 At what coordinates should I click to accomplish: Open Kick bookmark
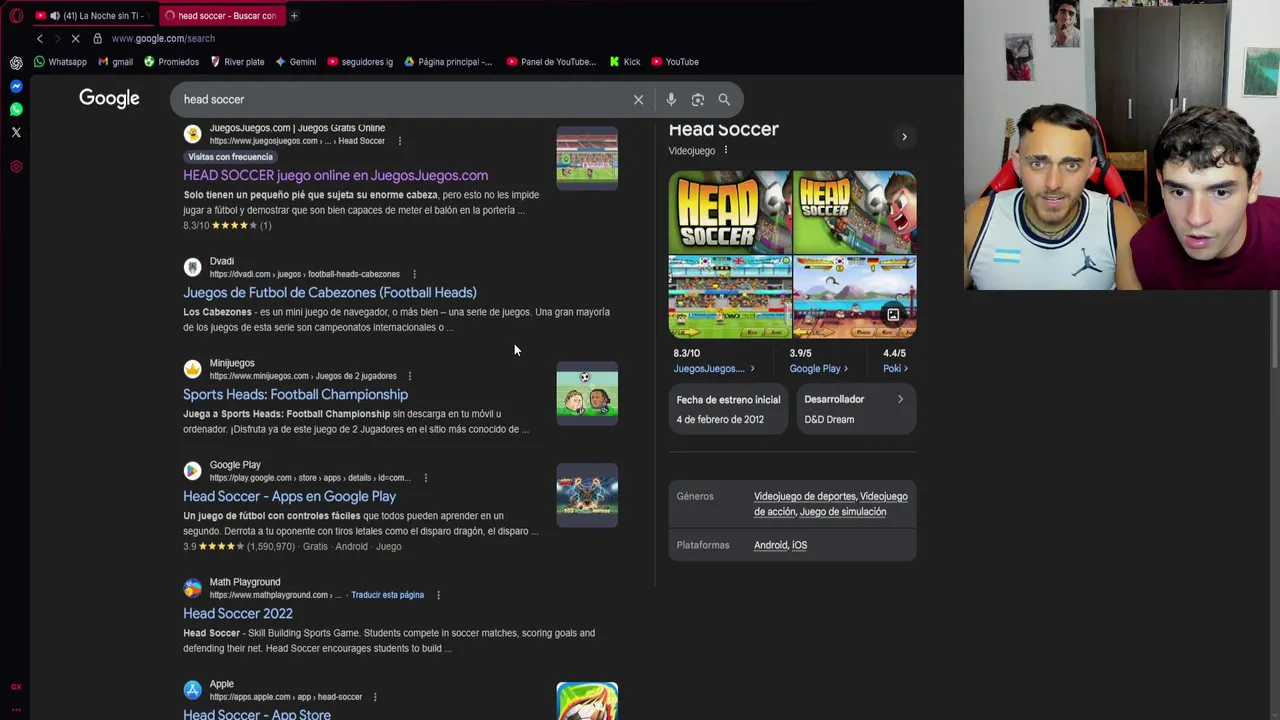pos(625,62)
